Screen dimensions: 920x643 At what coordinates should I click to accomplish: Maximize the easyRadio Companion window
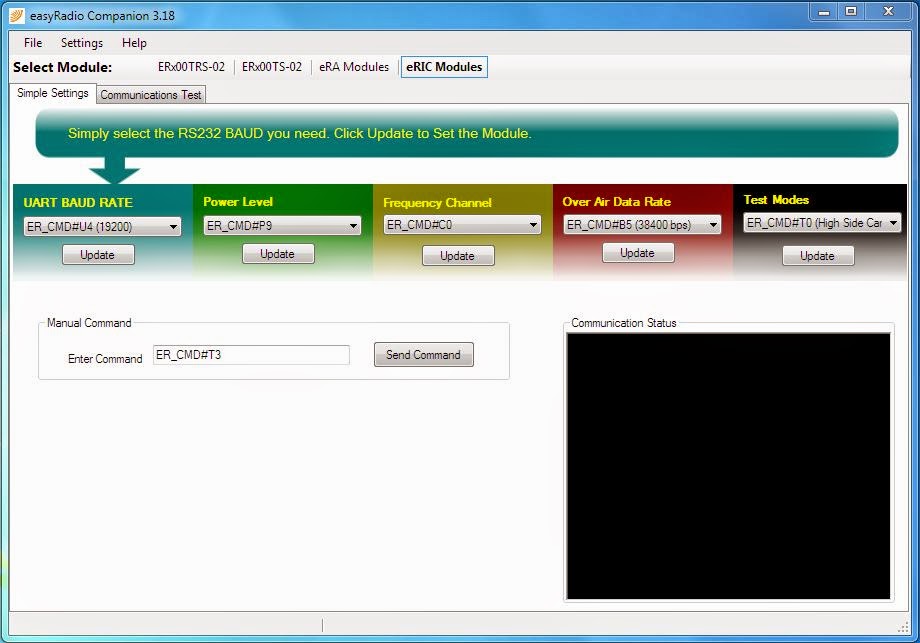pos(851,11)
